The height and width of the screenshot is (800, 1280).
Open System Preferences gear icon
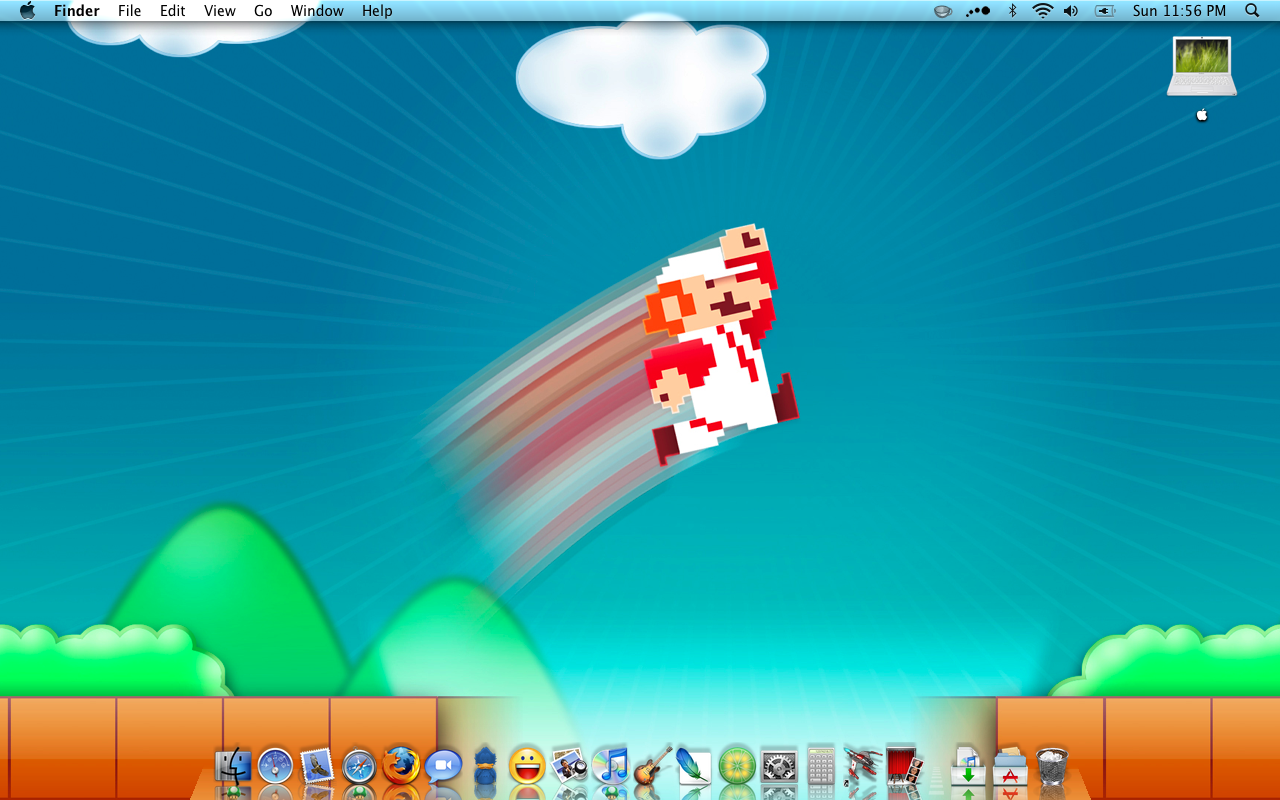pos(779,766)
